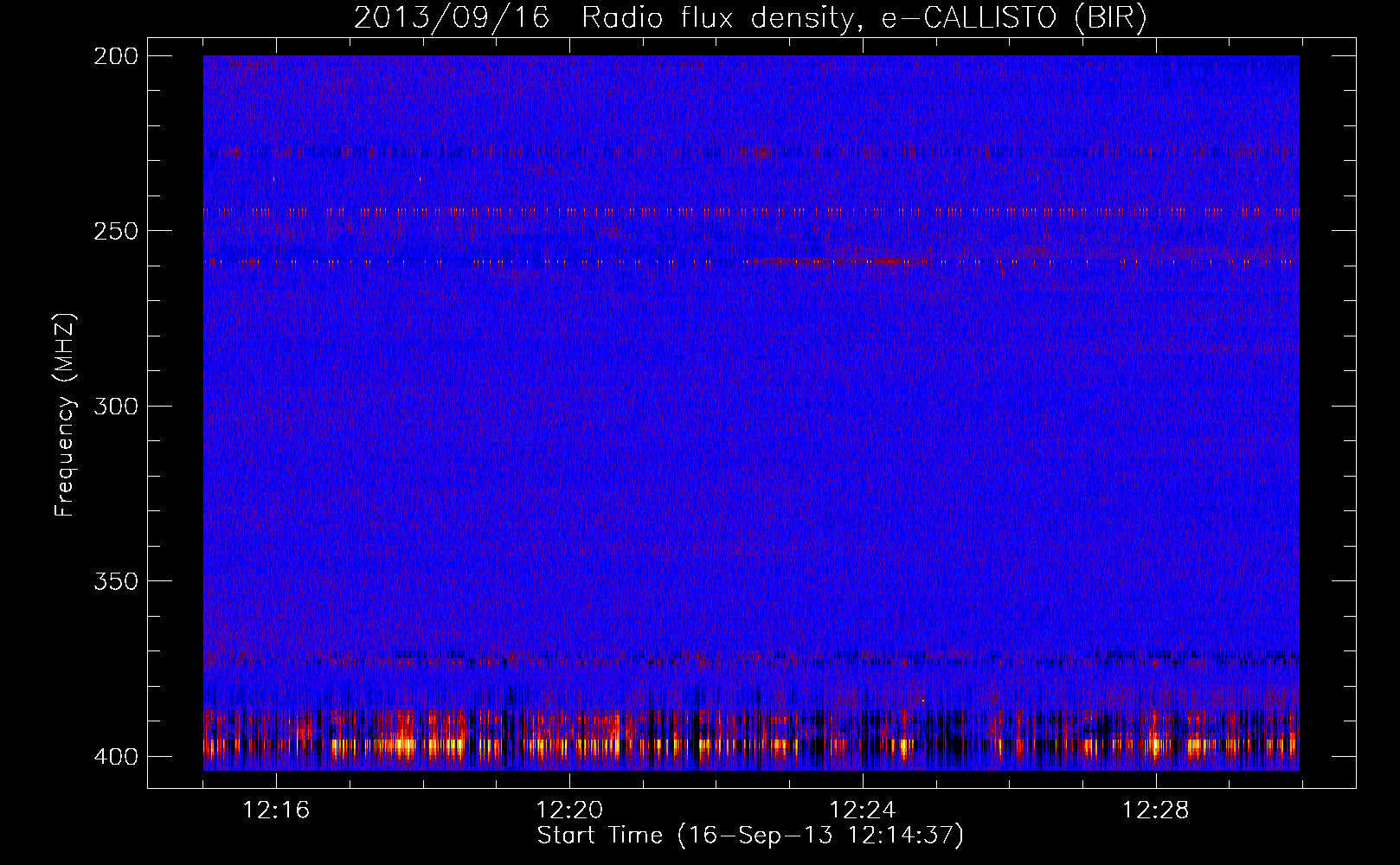Click the 12:28 time tick label
1400x865 pixels.
(1156, 811)
